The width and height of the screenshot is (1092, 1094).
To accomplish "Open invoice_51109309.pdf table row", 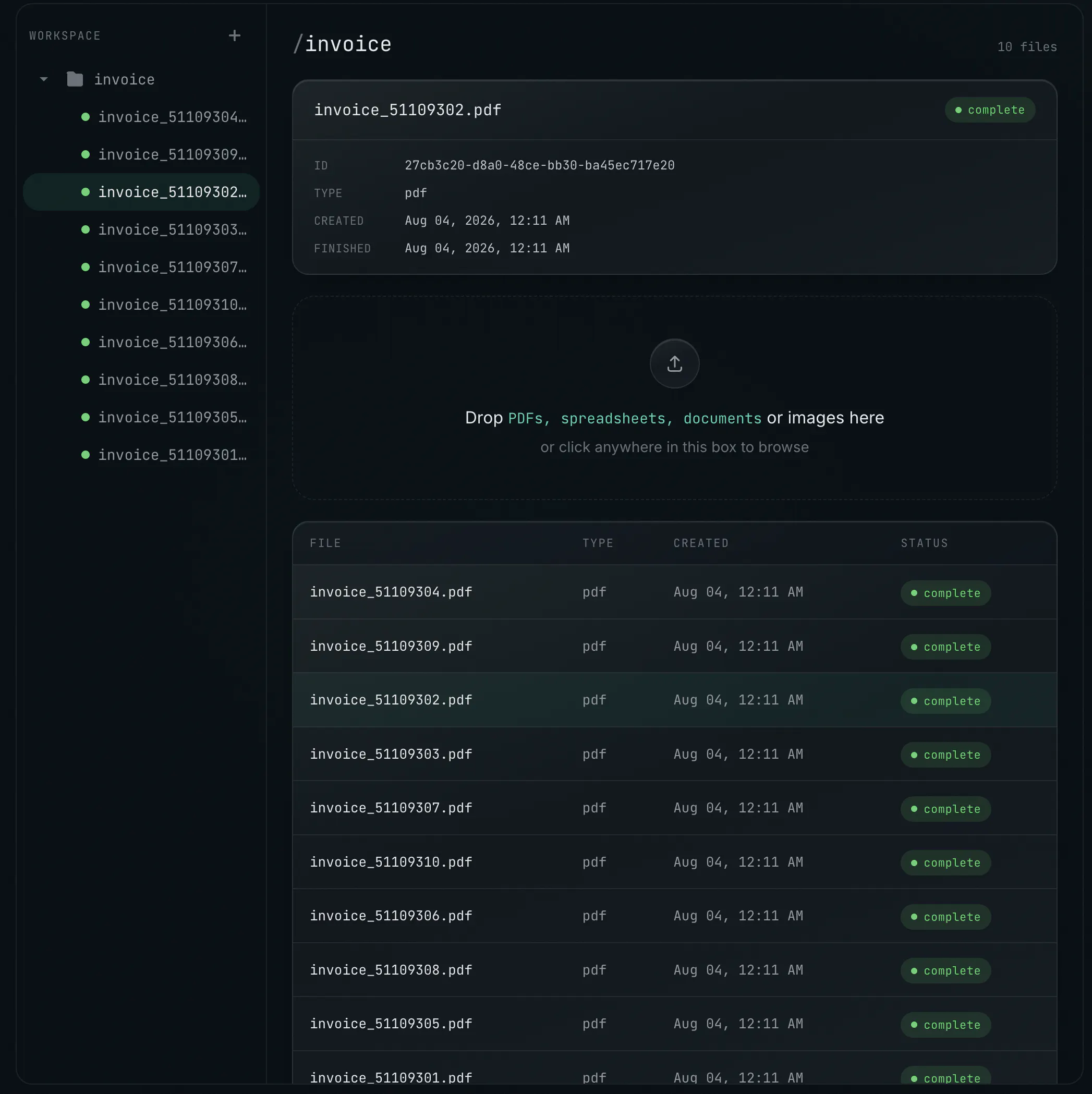I will coord(674,646).
